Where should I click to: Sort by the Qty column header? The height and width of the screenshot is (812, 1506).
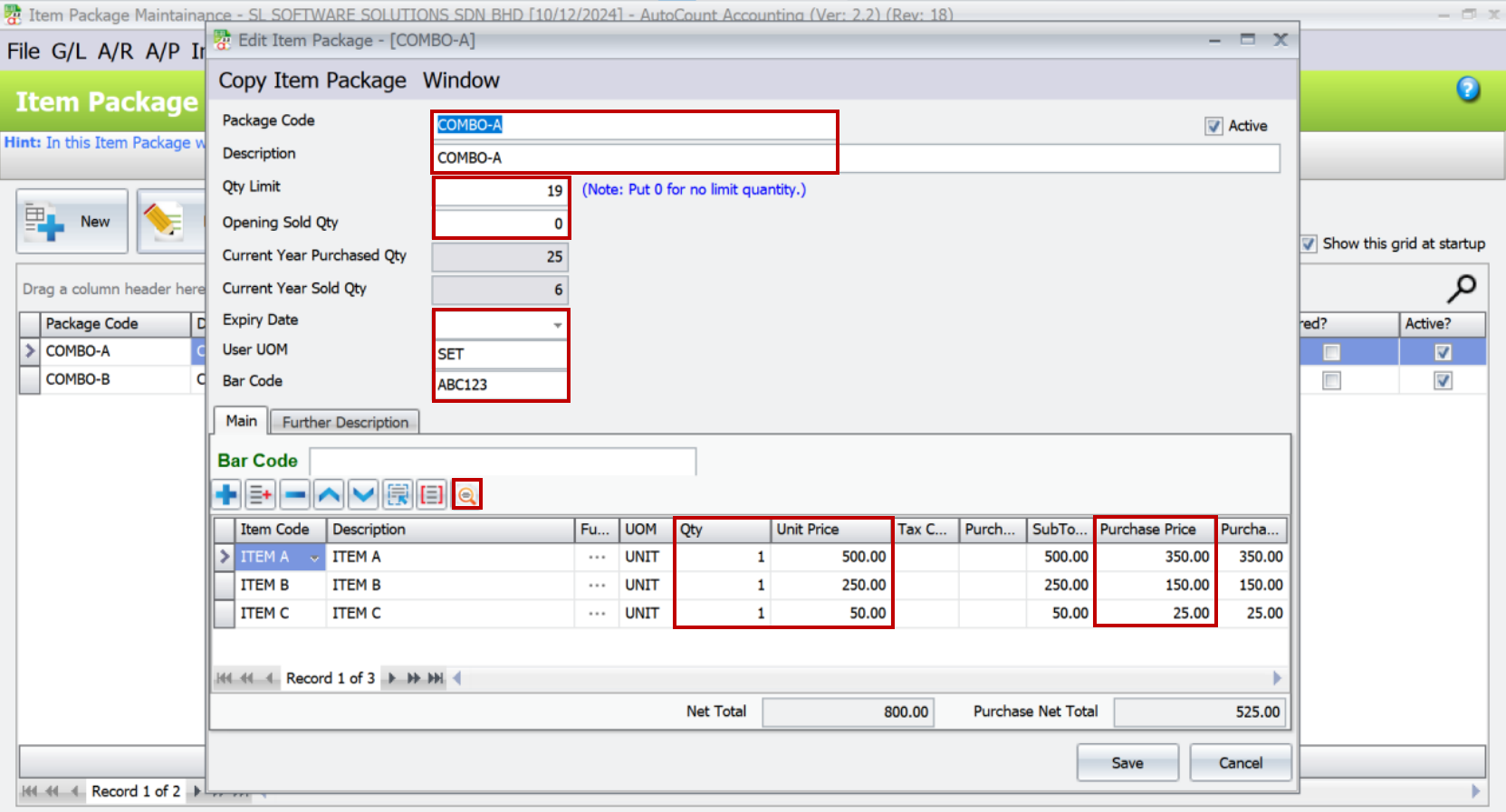click(722, 530)
